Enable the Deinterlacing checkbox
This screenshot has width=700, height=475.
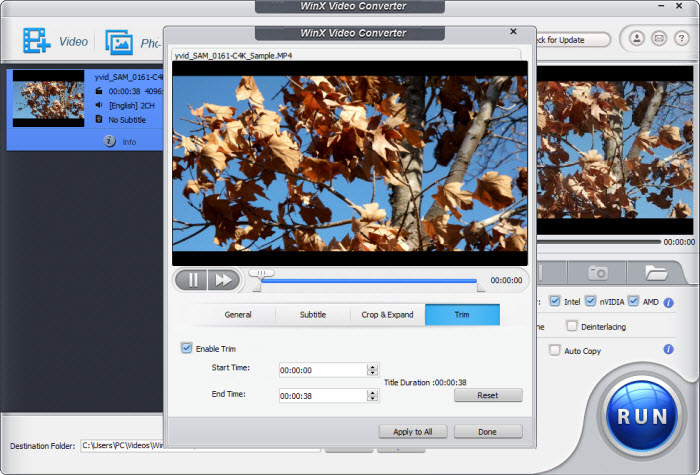(x=571, y=325)
